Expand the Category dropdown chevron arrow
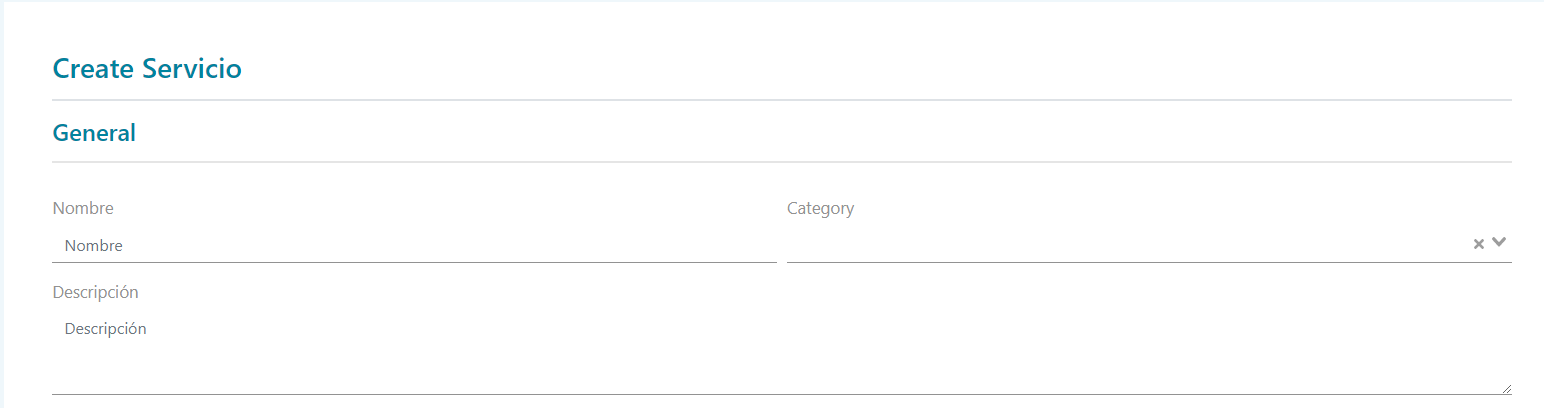The height and width of the screenshot is (408, 1544). tap(1499, 243)
